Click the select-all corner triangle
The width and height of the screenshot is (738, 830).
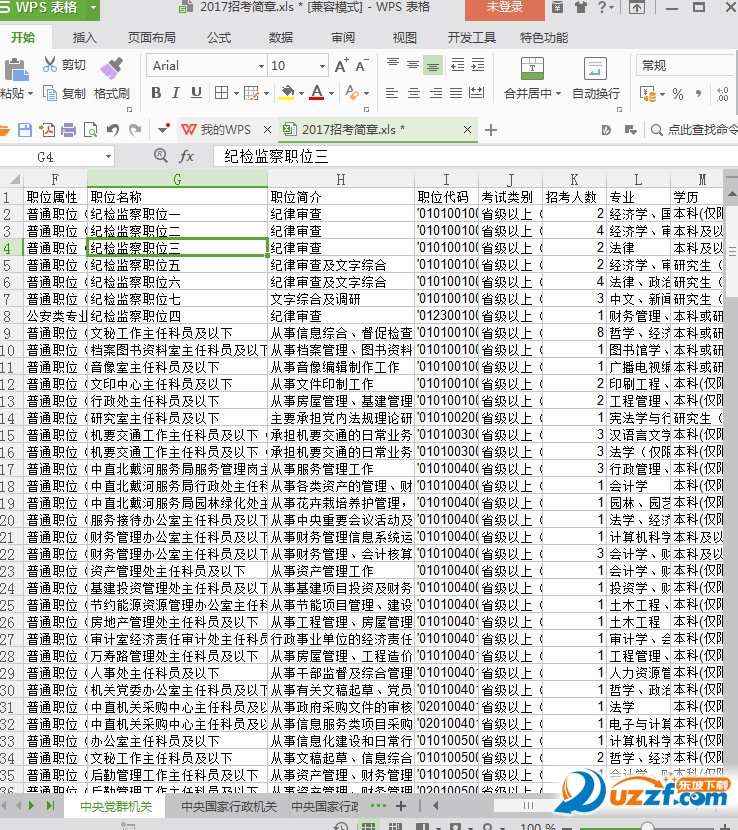(13, 179)
